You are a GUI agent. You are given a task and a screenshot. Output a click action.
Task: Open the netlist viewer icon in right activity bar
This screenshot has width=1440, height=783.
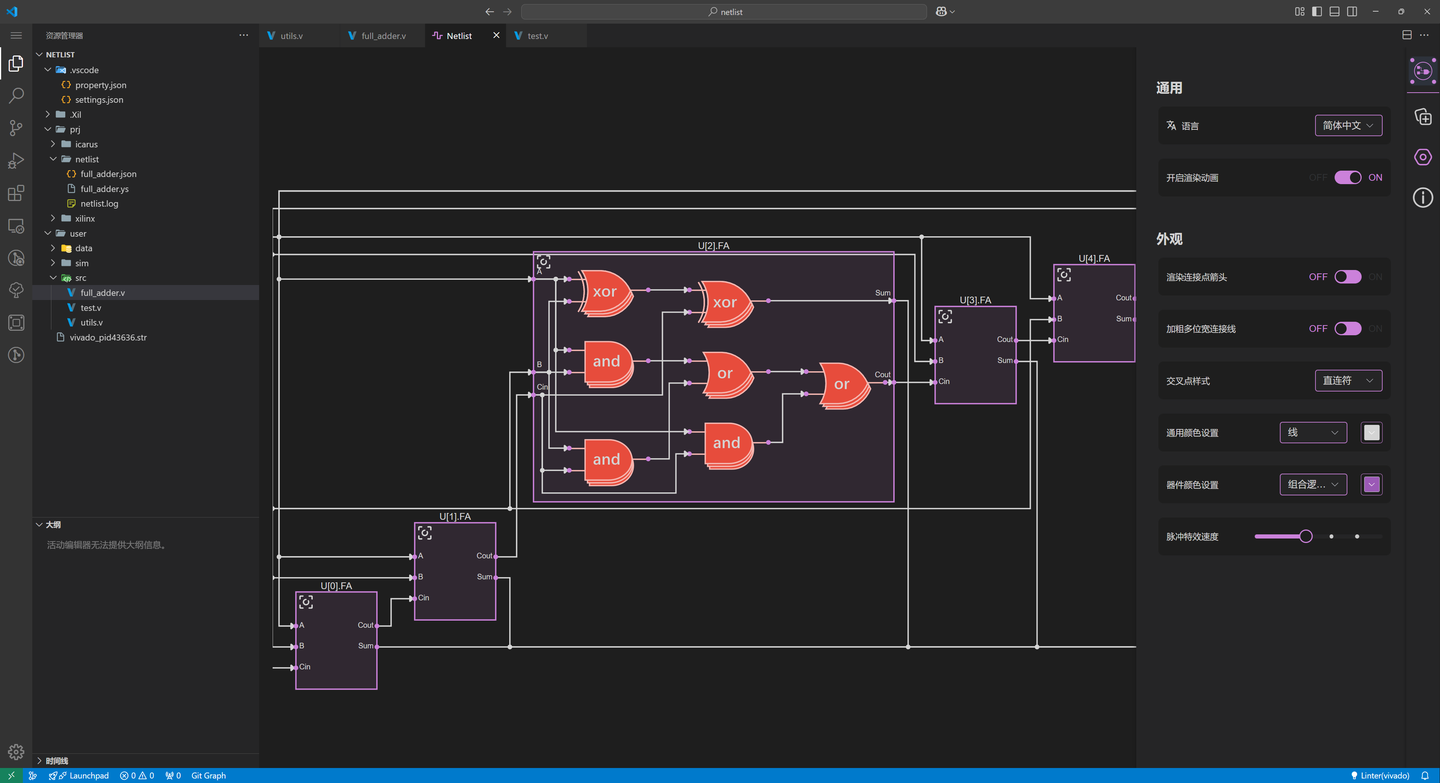tap(1422, 71)
